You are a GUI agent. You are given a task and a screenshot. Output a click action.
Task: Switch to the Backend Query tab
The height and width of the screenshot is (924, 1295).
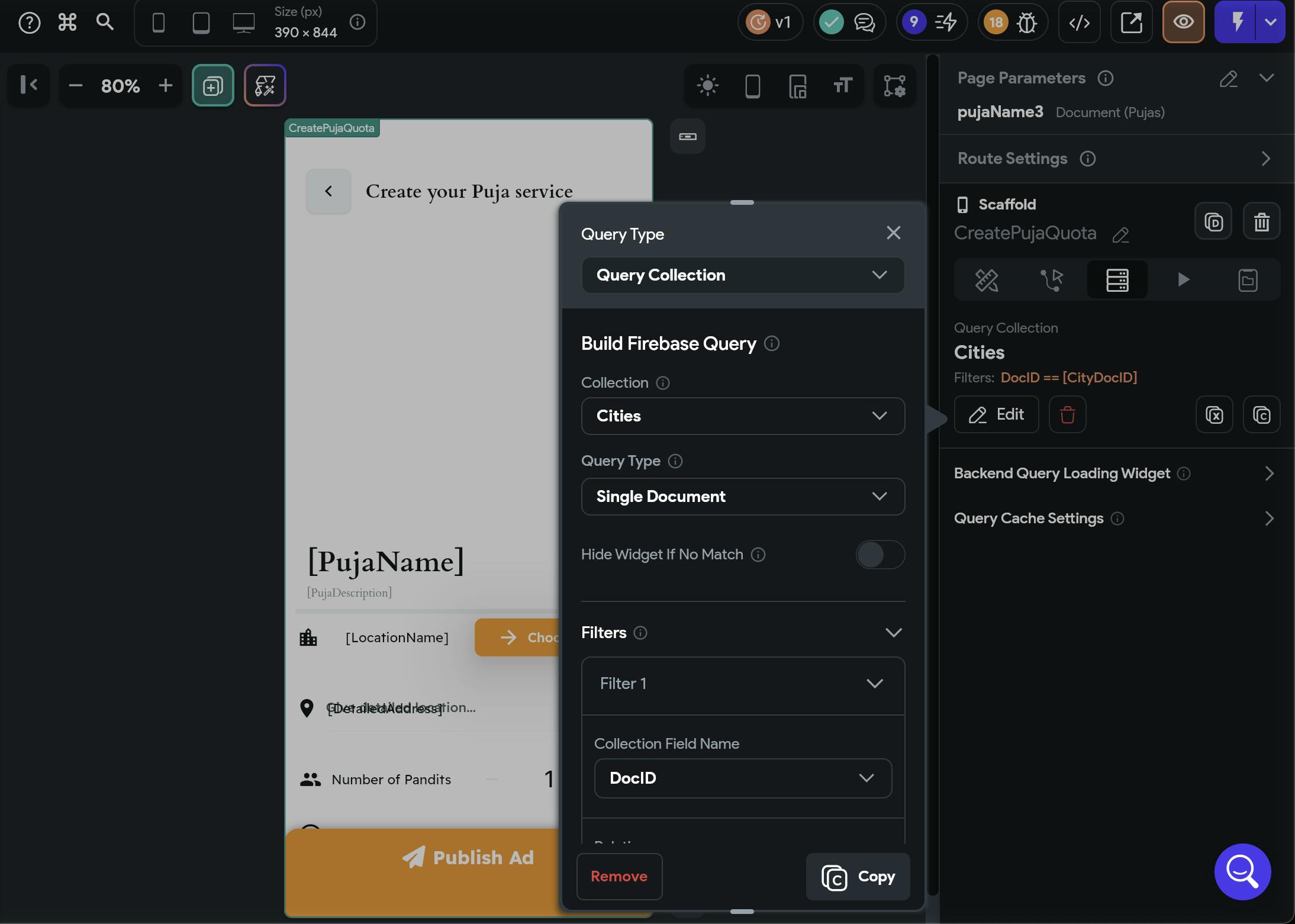point(1117,279)
